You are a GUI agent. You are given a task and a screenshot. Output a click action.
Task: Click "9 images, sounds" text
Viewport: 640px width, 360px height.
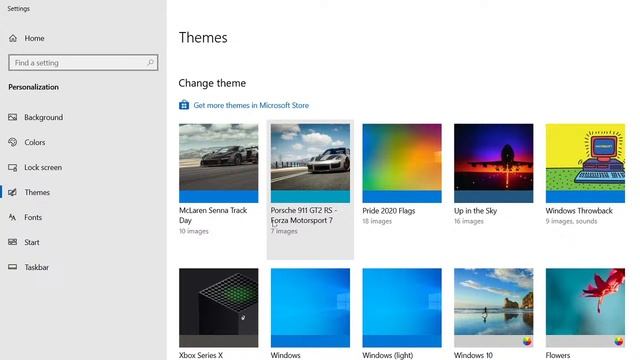tap(571, 221)
